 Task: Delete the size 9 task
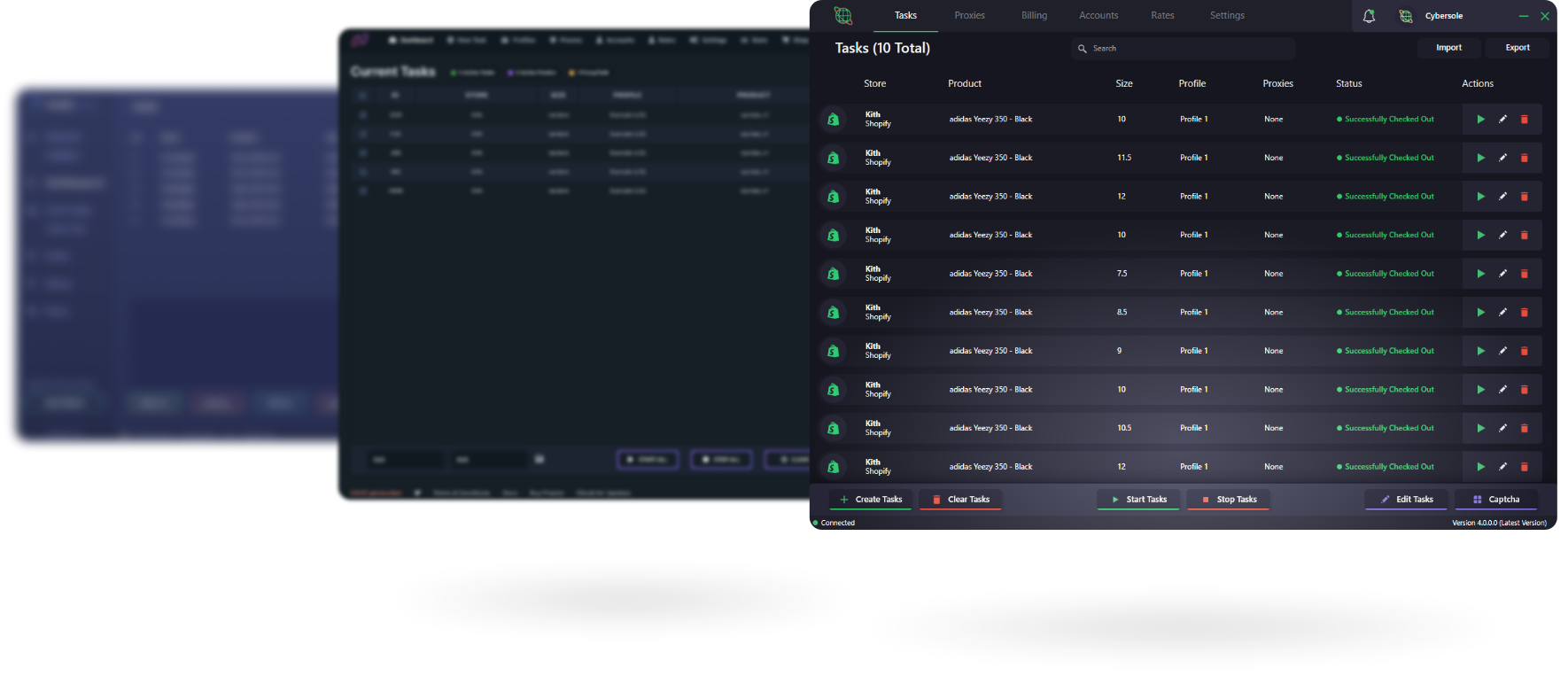click(1525, 351)
